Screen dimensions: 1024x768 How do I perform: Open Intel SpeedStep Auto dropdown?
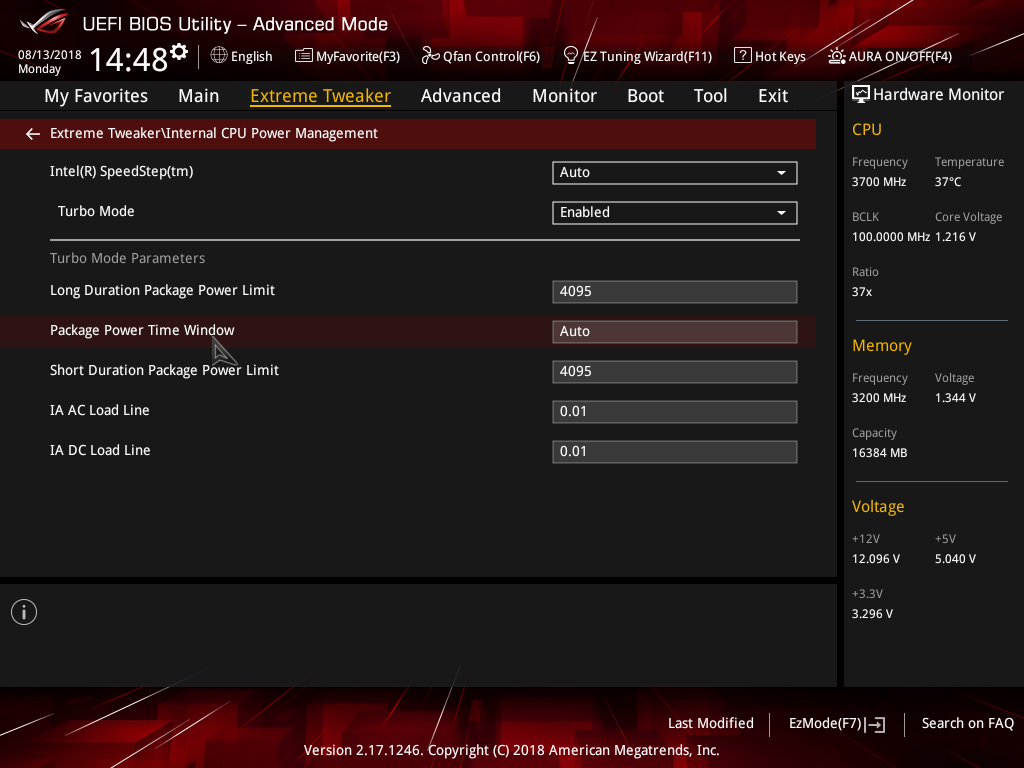pyautogui.click(x=675, y=172)
